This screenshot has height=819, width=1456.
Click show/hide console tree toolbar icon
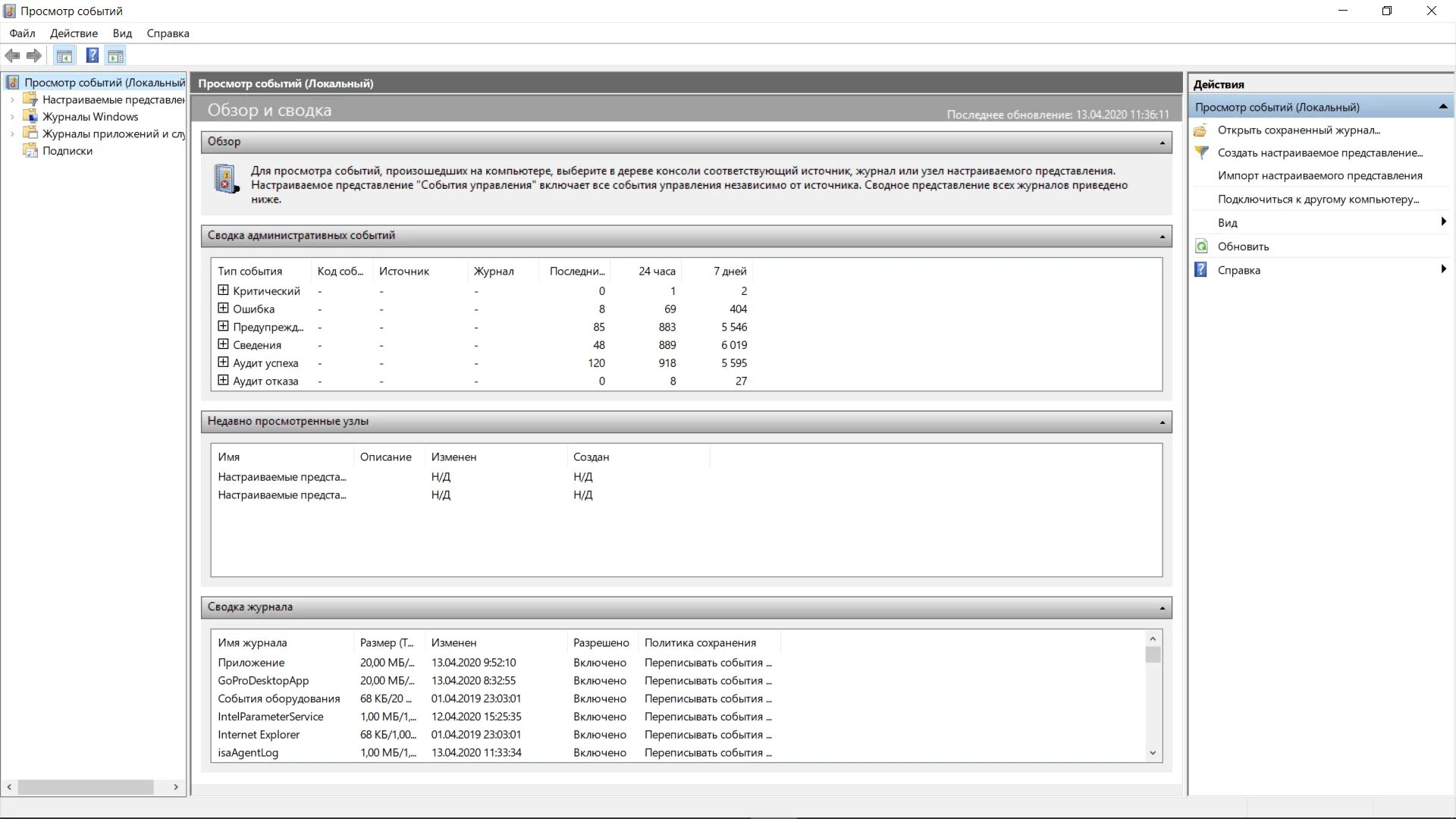(64, 55)
